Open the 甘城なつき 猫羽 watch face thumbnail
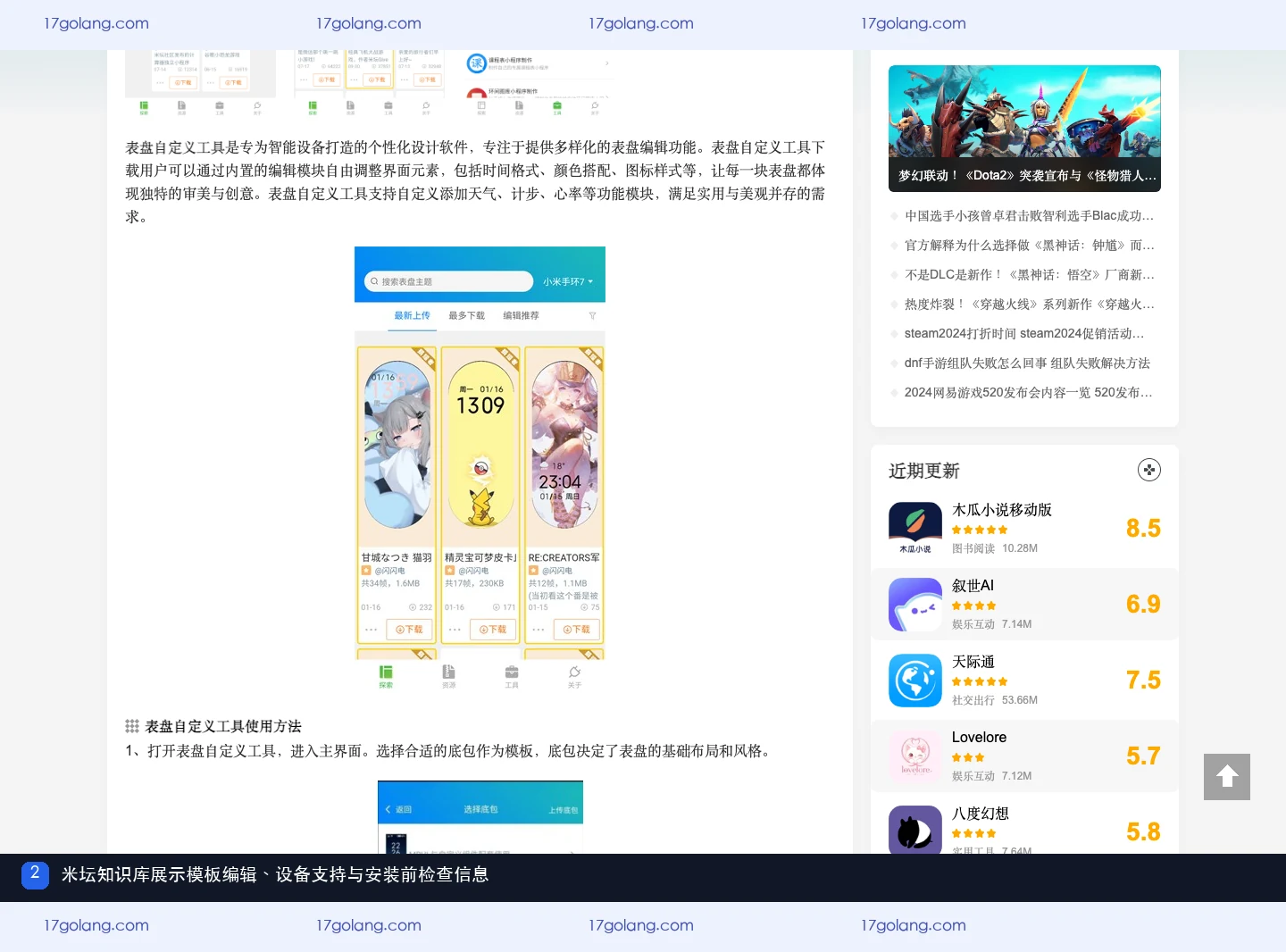1286x952 pixels. (397, 444)
